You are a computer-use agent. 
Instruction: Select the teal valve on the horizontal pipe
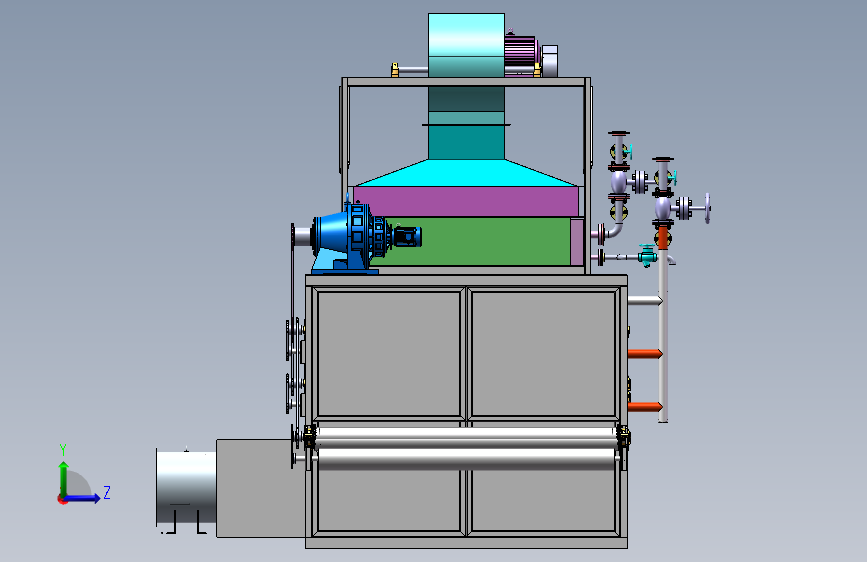click(647, 255)
